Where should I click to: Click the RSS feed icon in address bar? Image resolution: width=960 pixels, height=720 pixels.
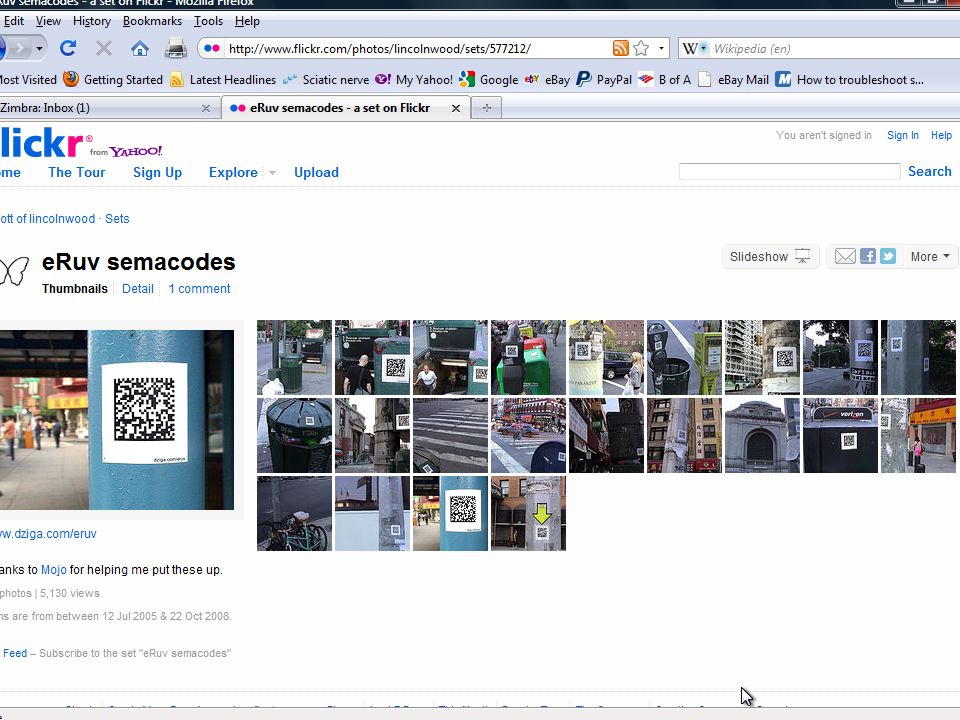pos(620,48)
